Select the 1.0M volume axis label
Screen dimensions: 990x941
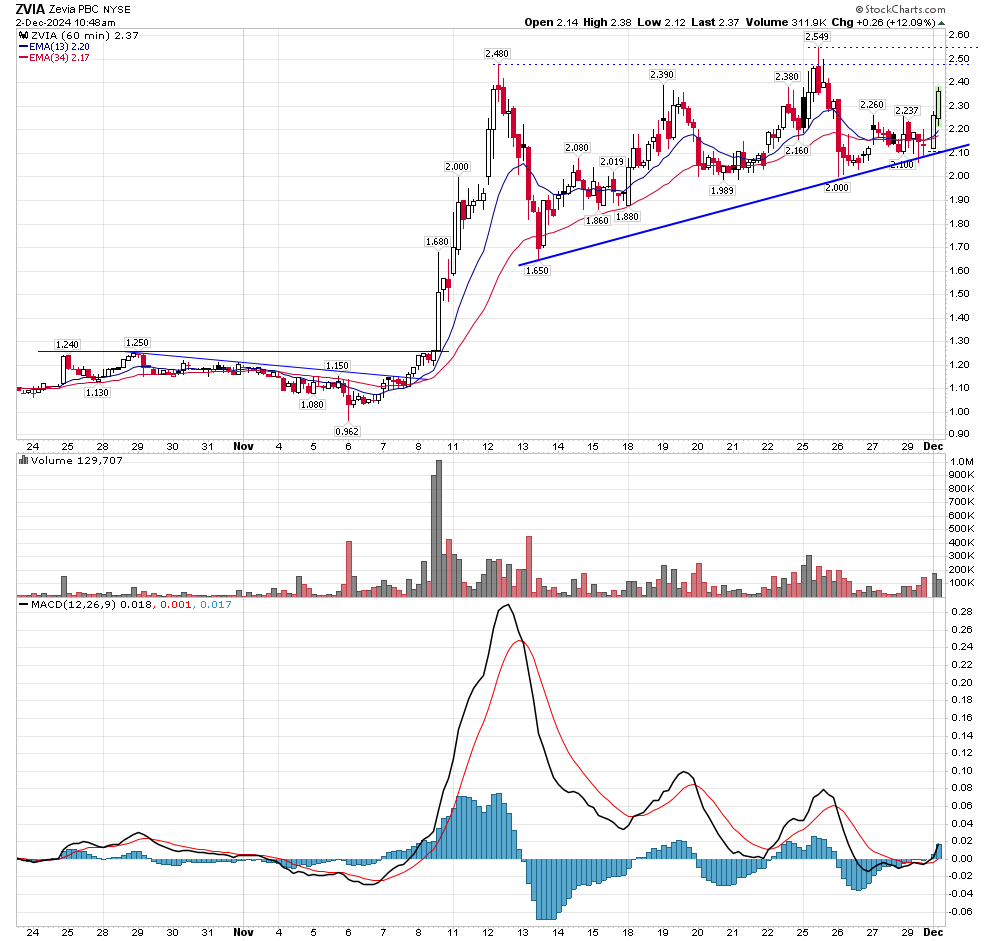961,462
